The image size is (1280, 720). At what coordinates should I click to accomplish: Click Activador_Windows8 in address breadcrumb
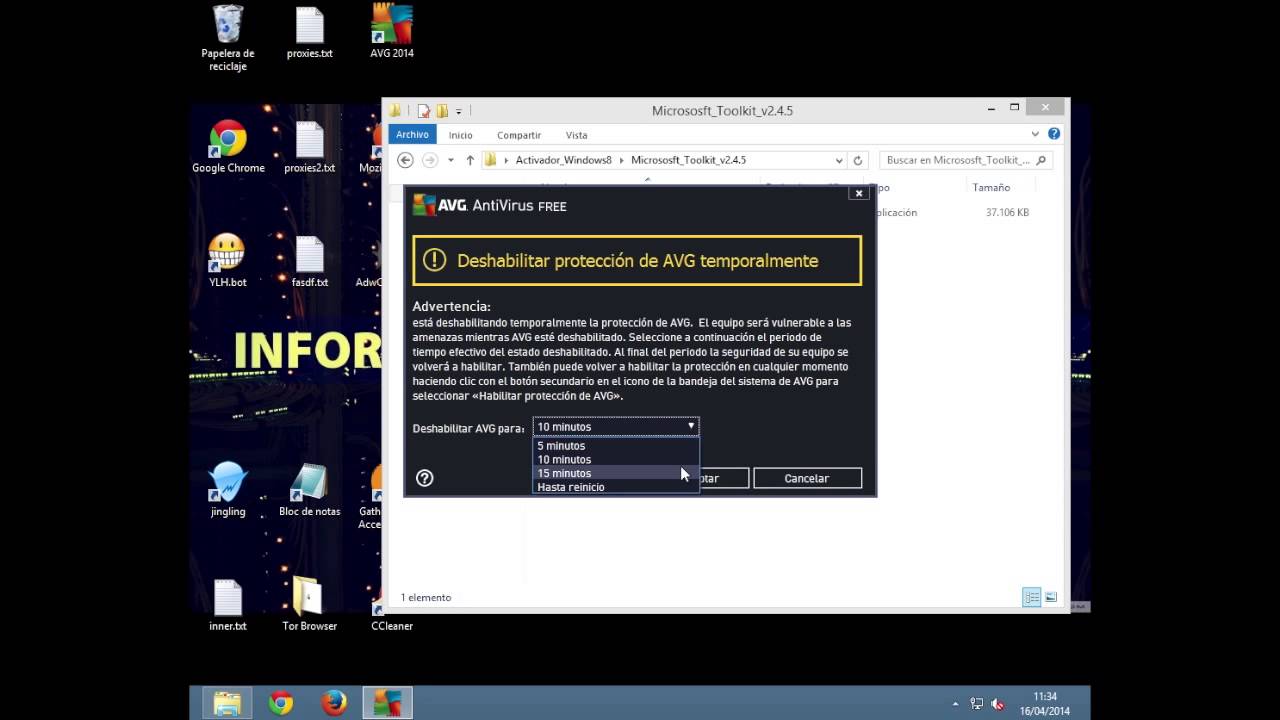pos(563,160)
